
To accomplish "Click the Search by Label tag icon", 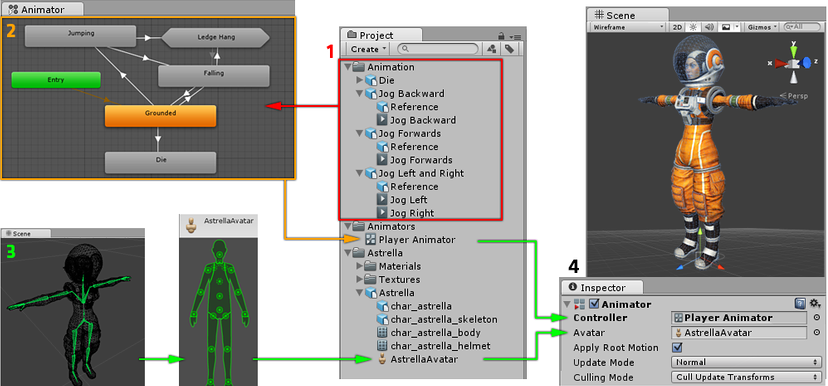I will pos(509,49).
